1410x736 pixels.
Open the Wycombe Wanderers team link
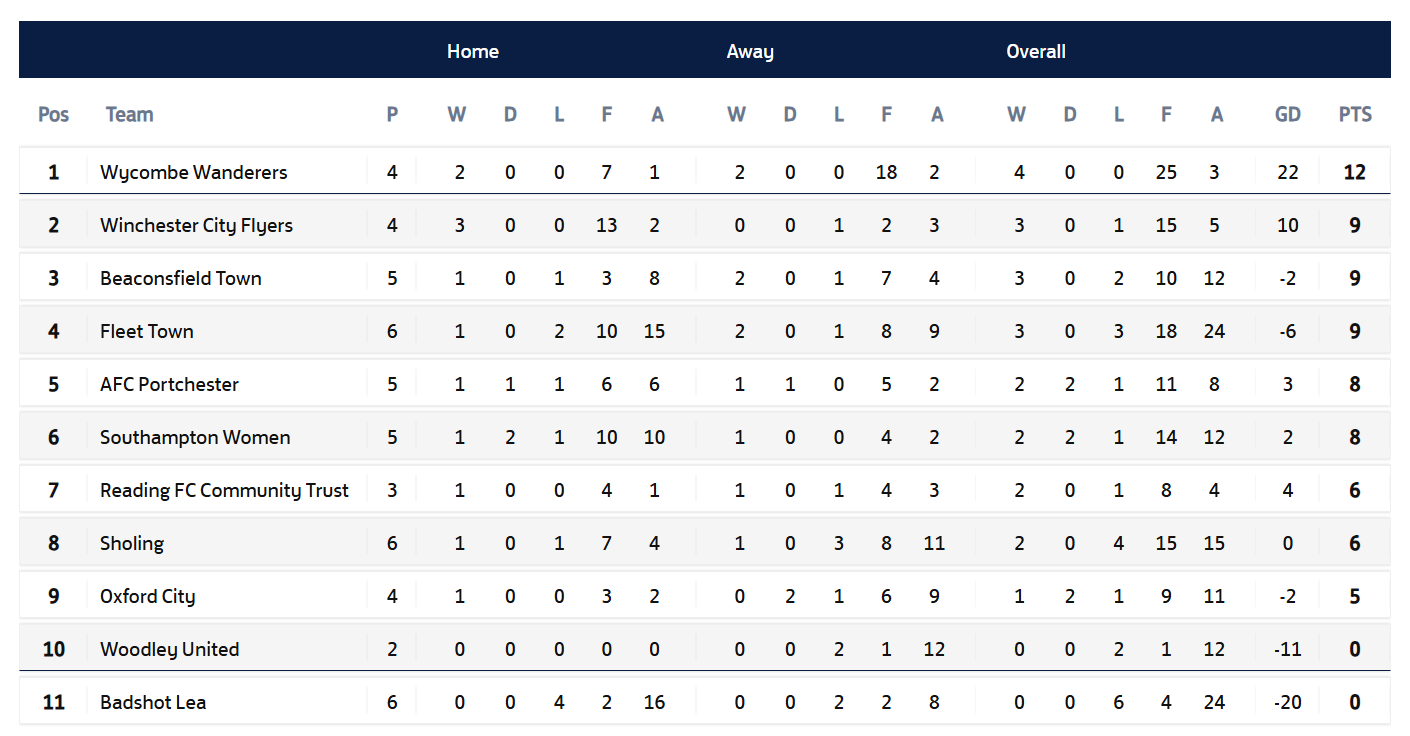(x=193, y=172)
